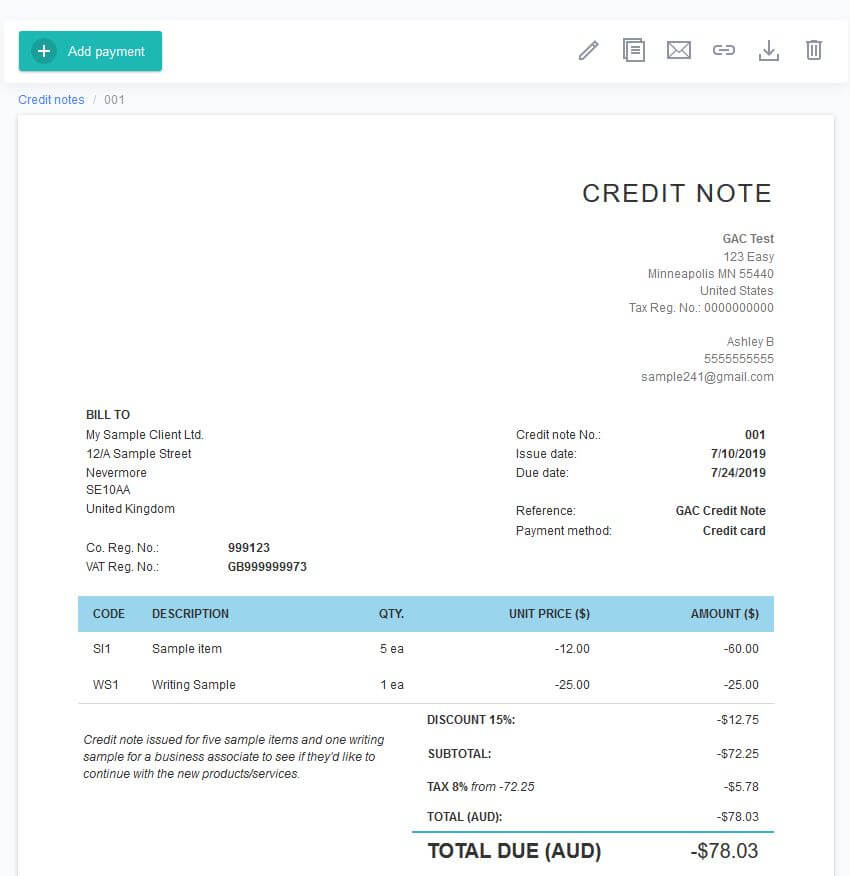The width and height of the screenshot is (850, 876).
Task: Open the Credit notes breadcrumb link
Action: pyautogui.click(x=51, y=99)
